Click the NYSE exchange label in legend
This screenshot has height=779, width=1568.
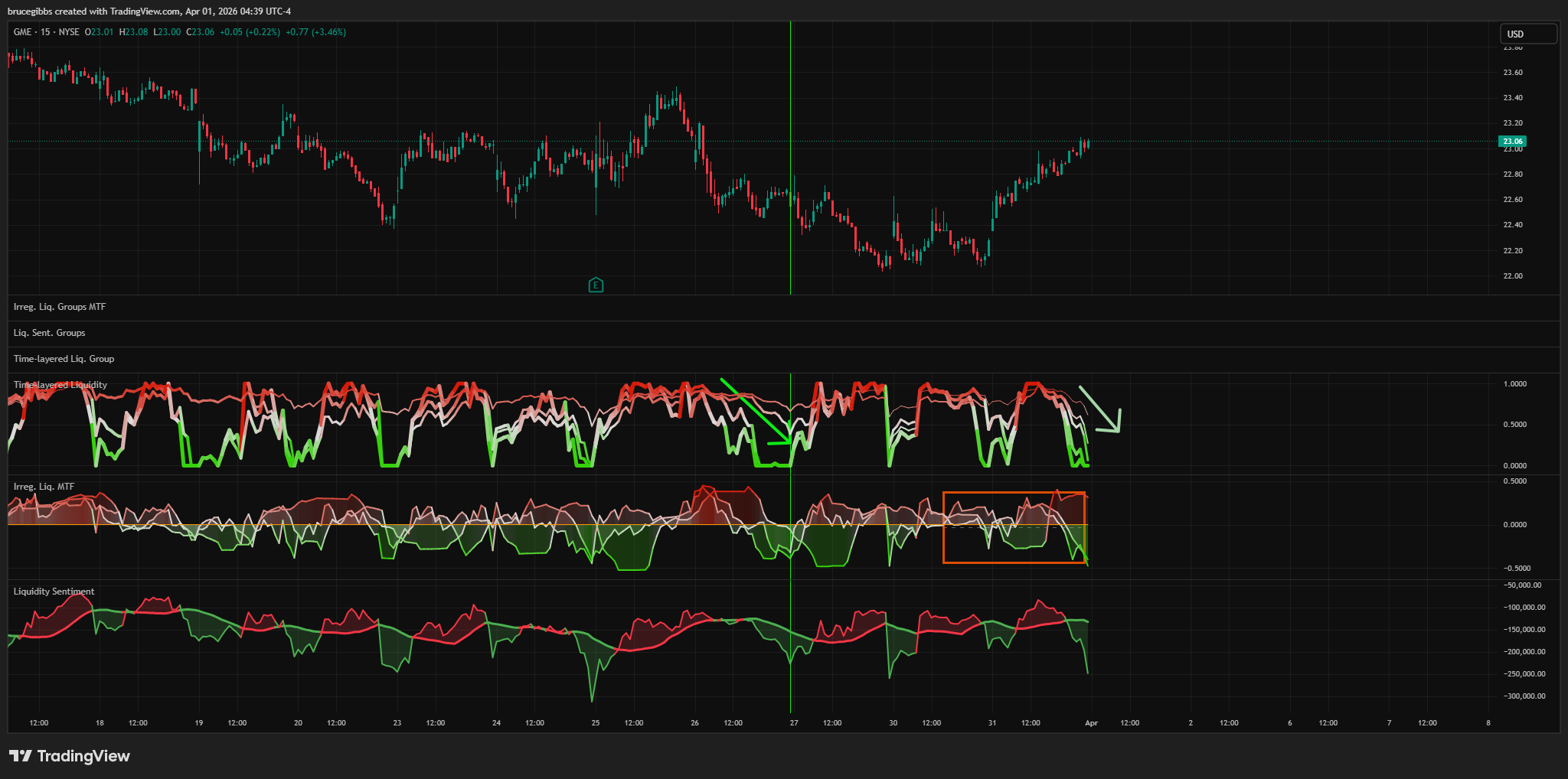point(69,32)
